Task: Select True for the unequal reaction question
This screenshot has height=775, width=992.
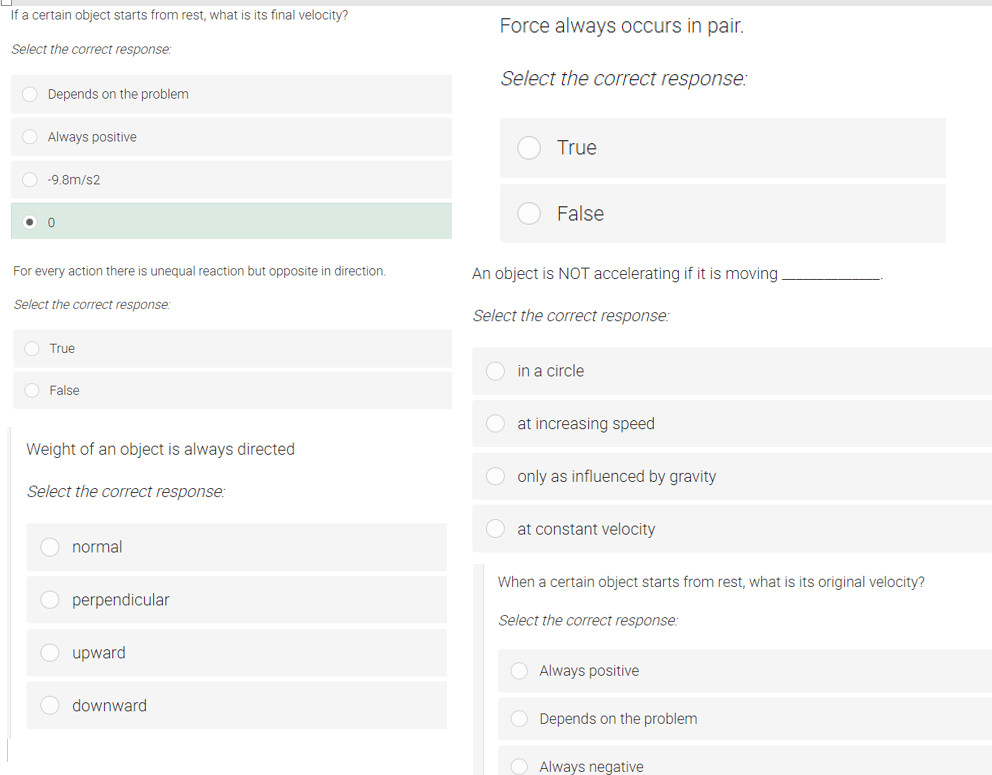Action: pos(31,348)
